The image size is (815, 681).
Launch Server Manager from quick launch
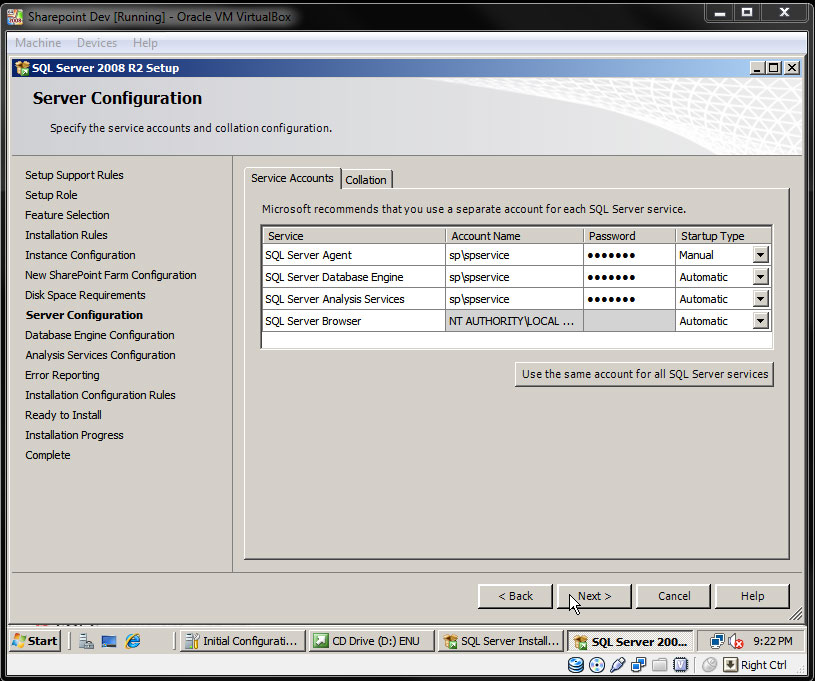[86, 641]
